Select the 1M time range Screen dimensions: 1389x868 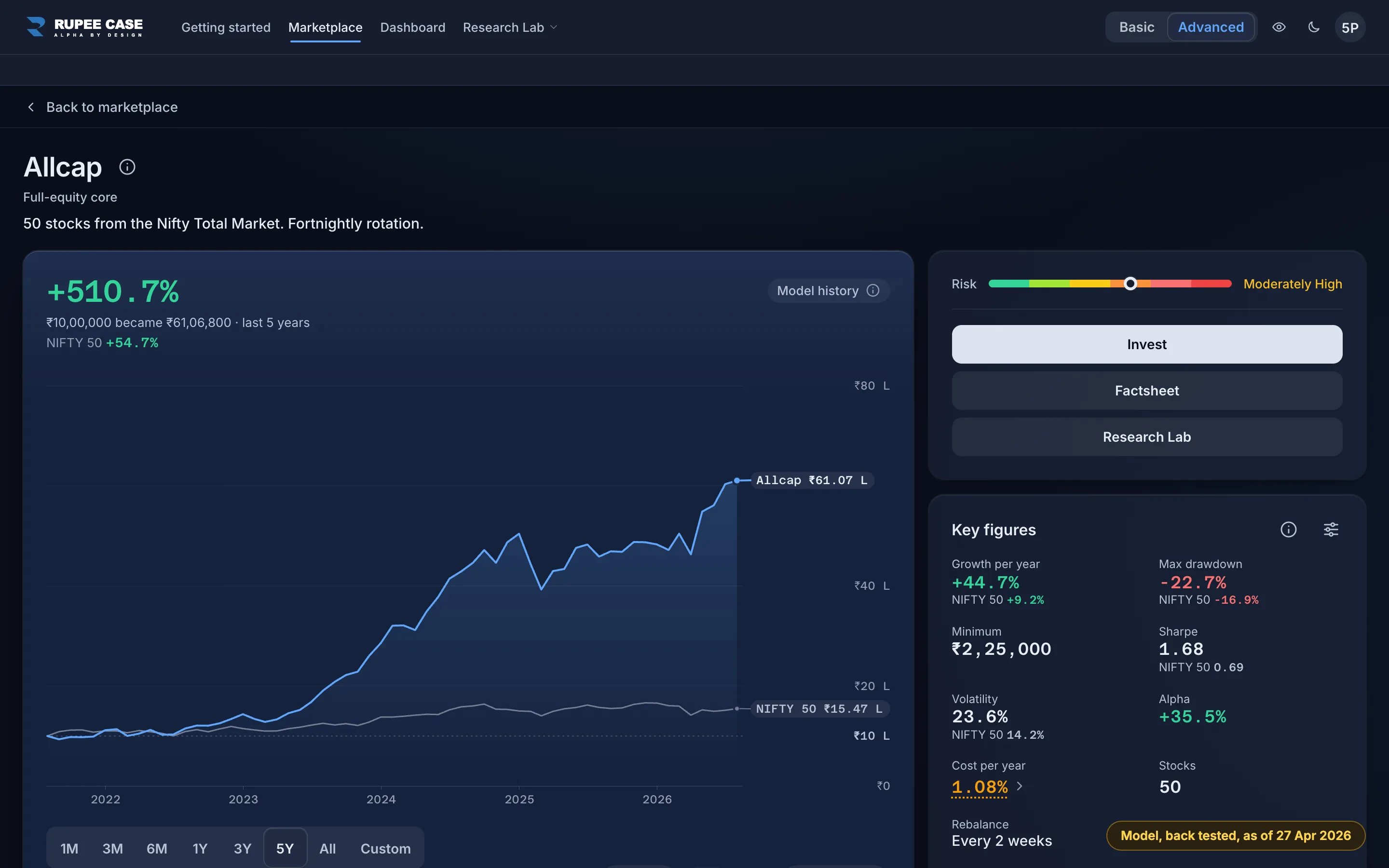[69, 848]
